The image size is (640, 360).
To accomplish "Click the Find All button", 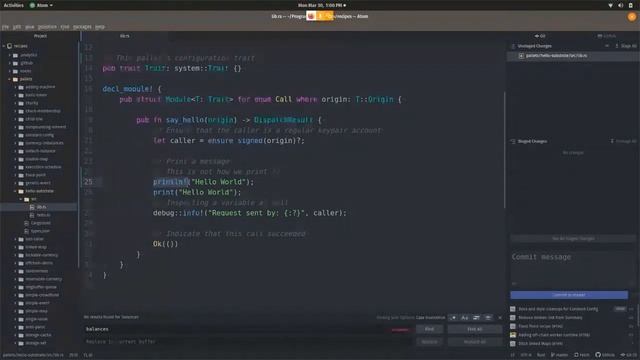I will 475,329.
